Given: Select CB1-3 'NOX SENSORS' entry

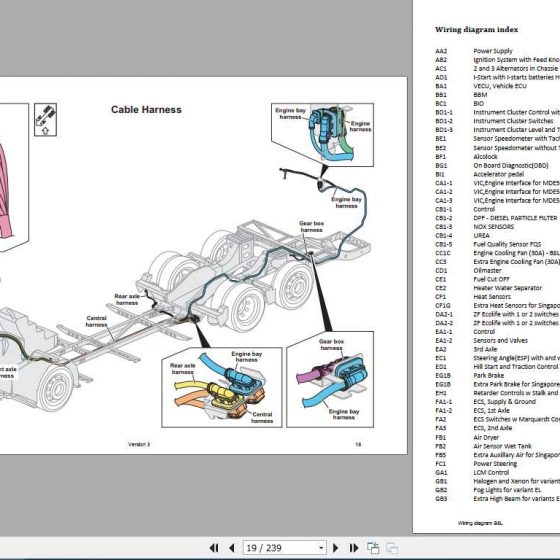Looking at the screenshot, I should pyautogui.click(x=475, y=227).
